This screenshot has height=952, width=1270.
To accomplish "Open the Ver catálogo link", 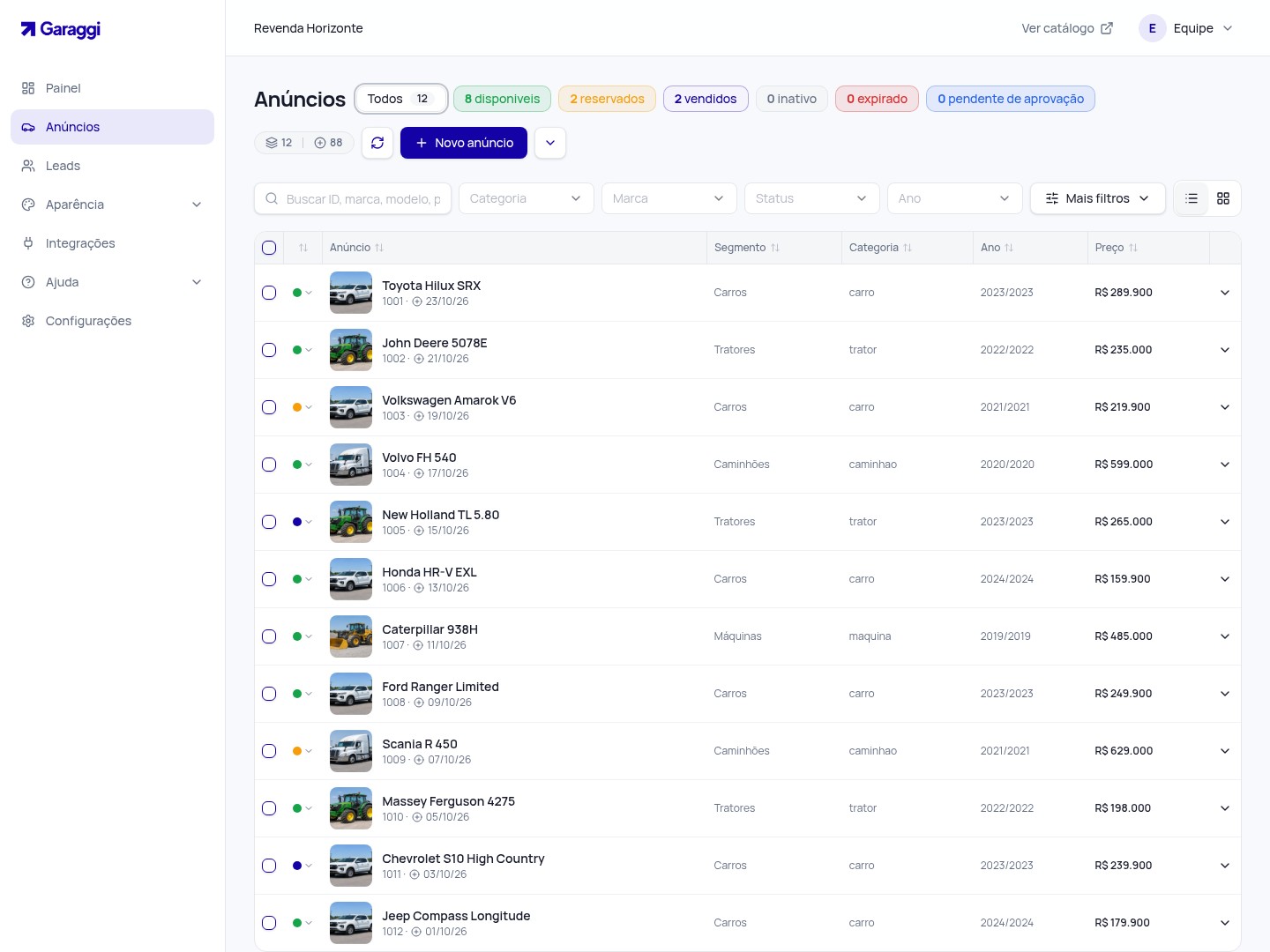I will point(1067,28).
